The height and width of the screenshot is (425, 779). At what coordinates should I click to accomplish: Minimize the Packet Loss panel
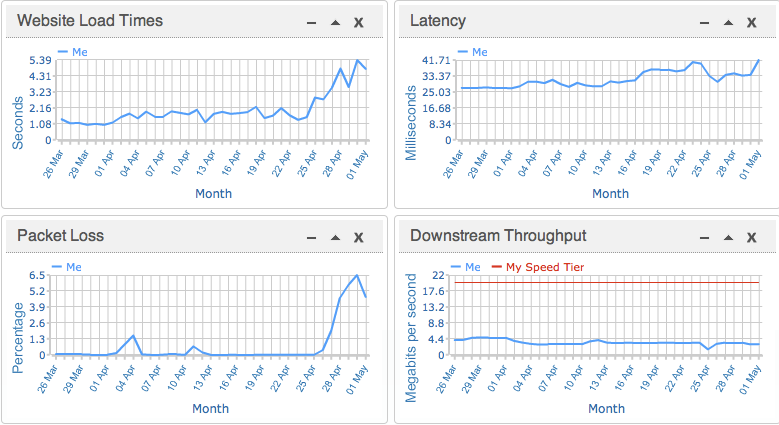[x=312, y=238]
